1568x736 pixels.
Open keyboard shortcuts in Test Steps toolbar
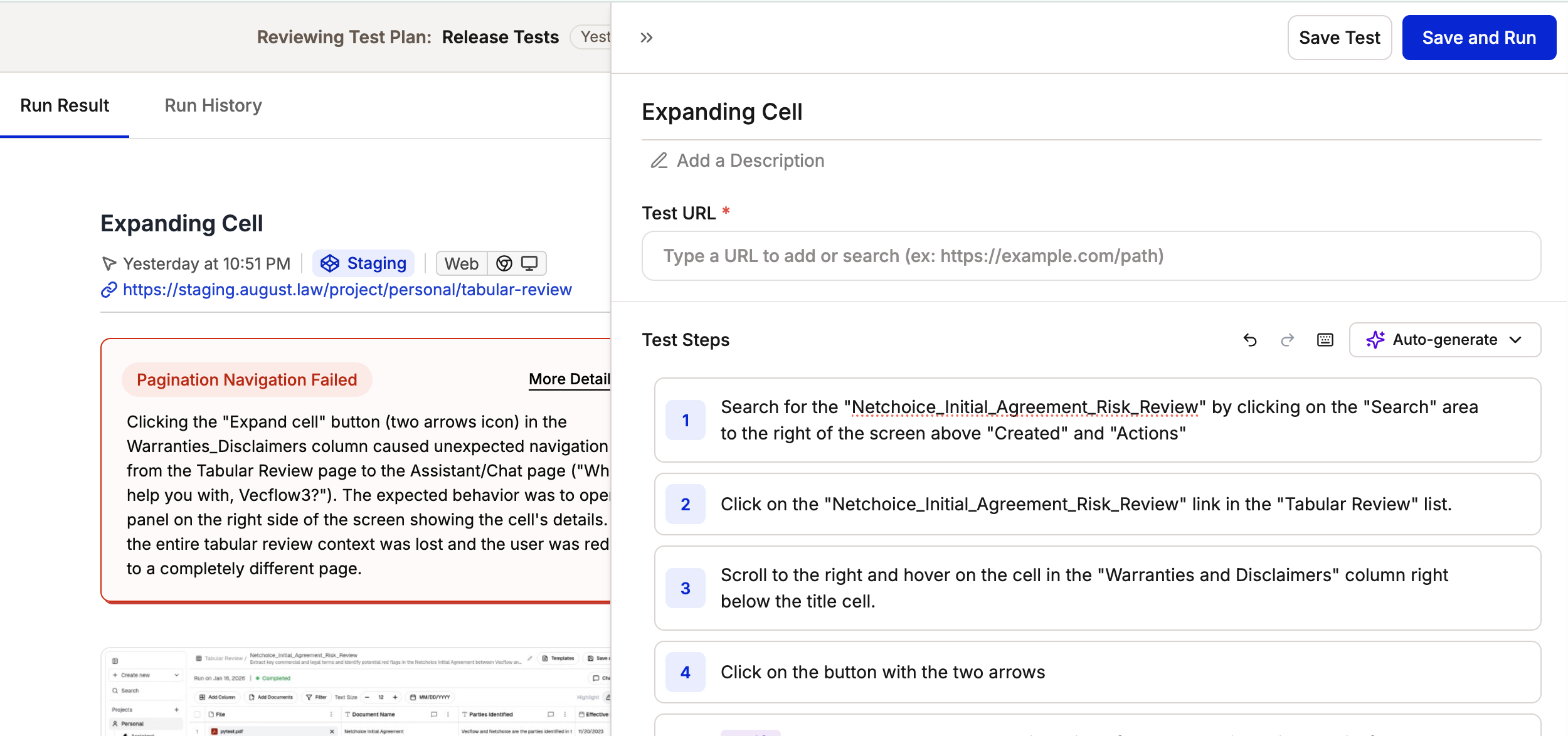pyautogui.click(x=1325, y=340)
